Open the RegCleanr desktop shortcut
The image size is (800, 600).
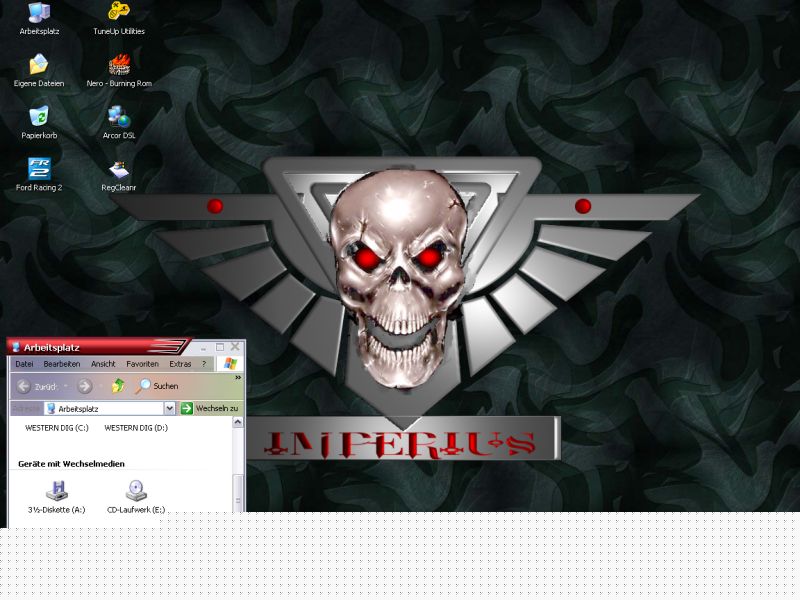tap(119, 175)
